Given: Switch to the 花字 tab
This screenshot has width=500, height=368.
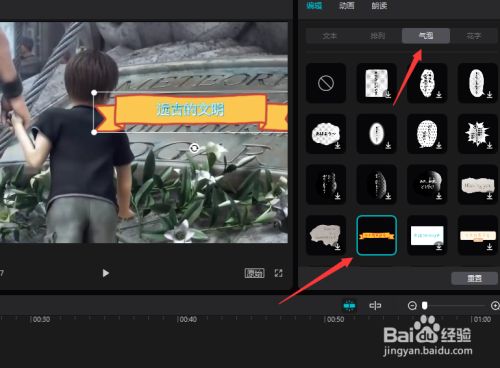Looking at the screenshot, I should (474, 36).
